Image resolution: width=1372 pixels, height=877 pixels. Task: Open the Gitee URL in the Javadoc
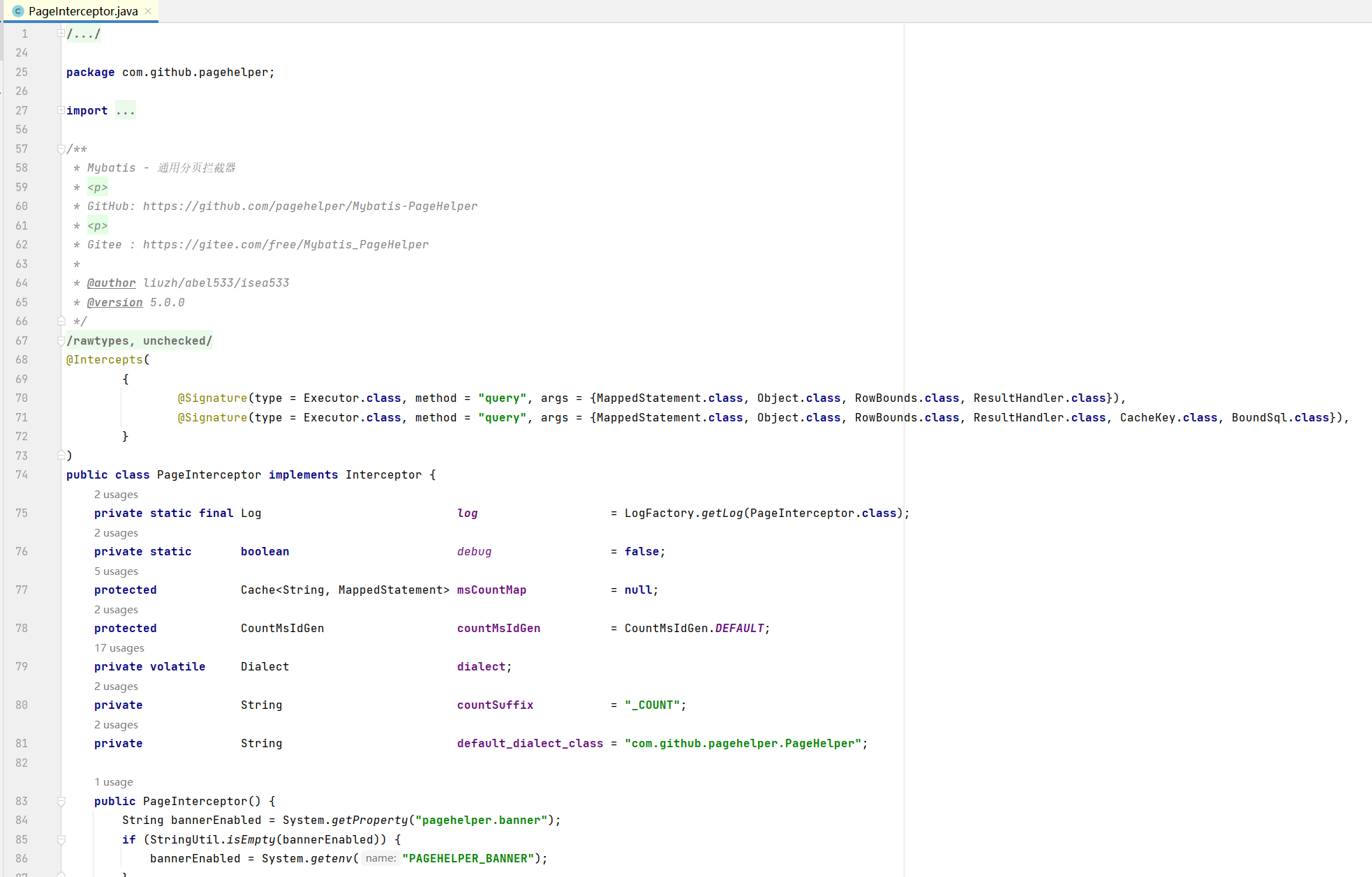pyautogui.click(x=286, y=244)
